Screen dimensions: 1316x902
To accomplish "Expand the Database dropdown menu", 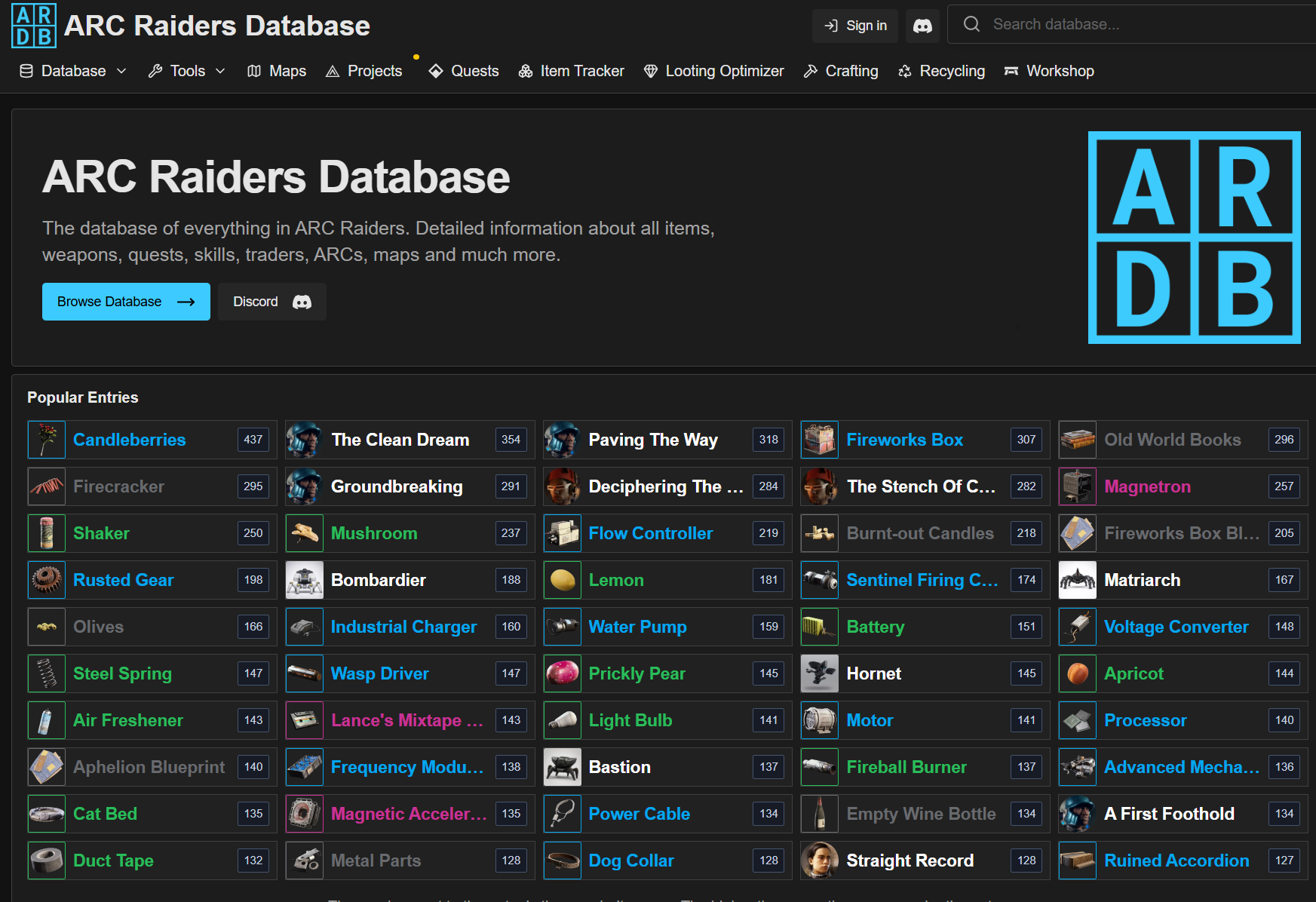I will pyautogui.click(x=73, y=71).
